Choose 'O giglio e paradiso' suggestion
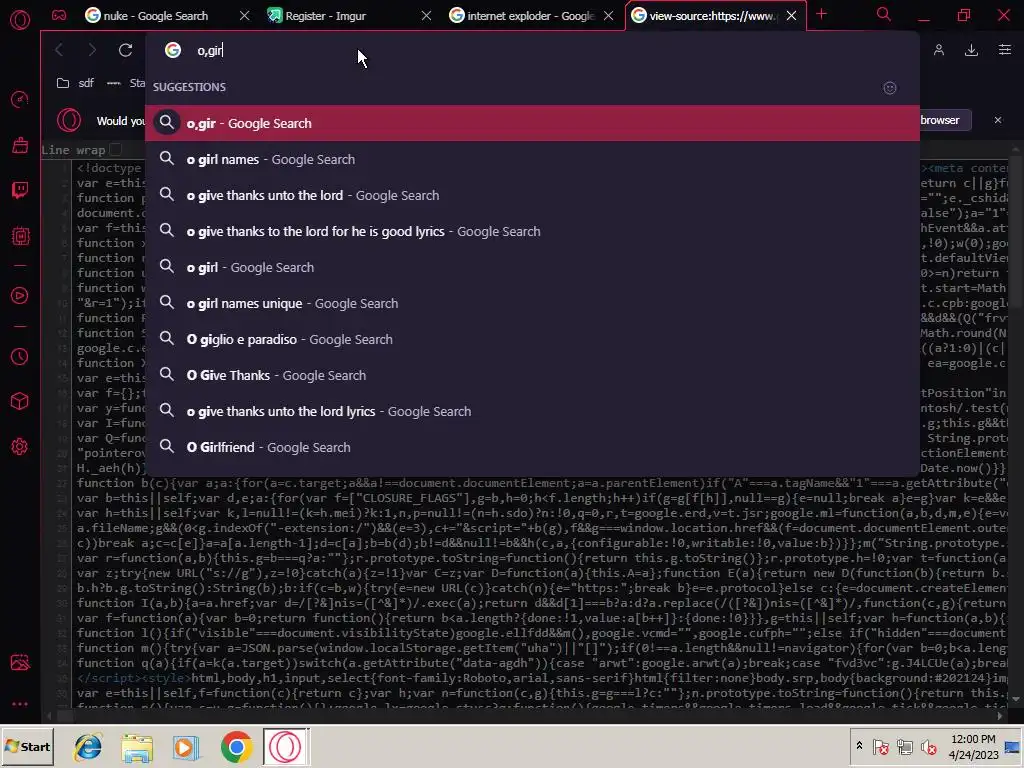The image size is (1024, 768). point(532,339)
